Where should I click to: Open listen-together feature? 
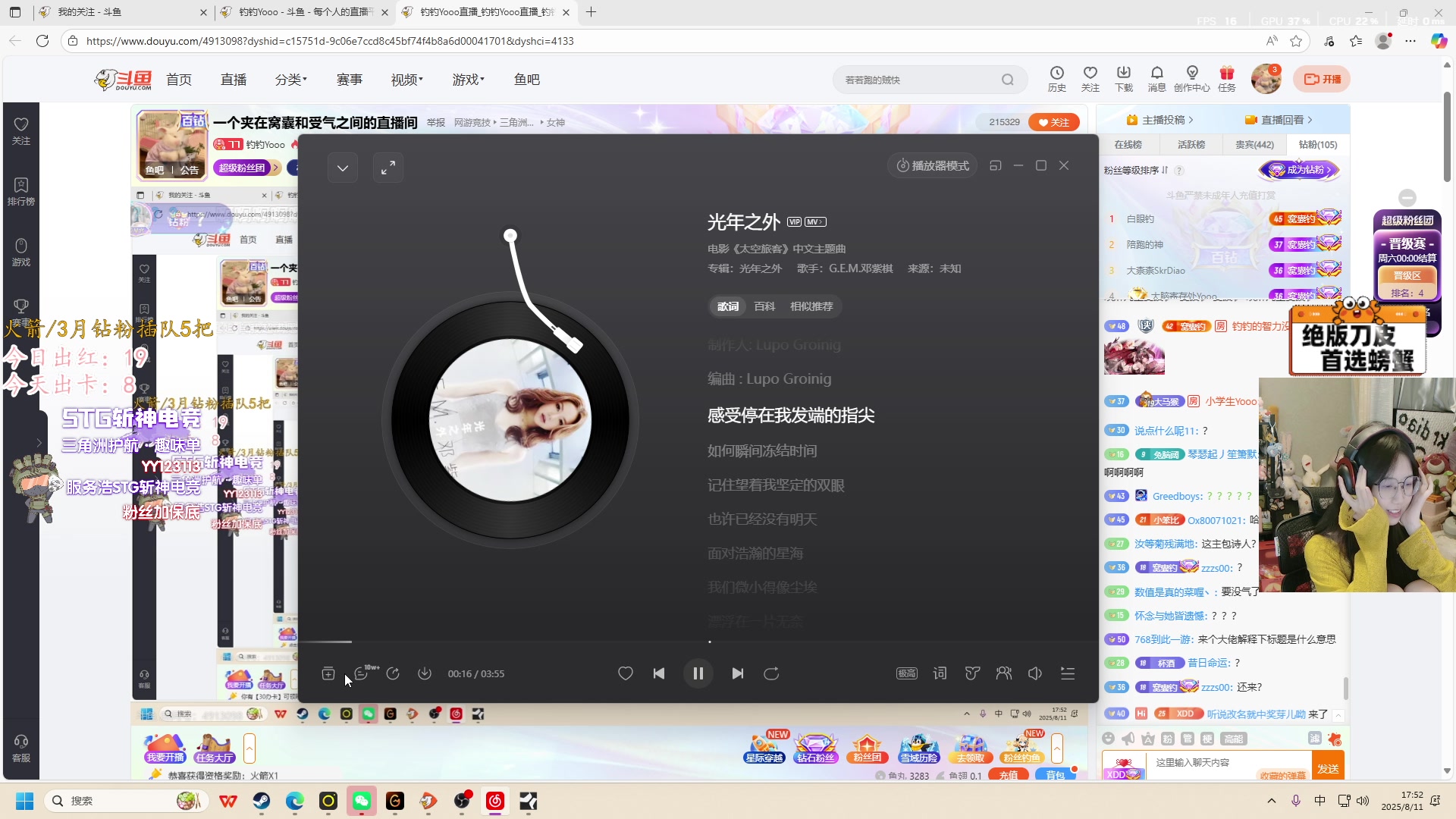click(x=1004, y=673)
